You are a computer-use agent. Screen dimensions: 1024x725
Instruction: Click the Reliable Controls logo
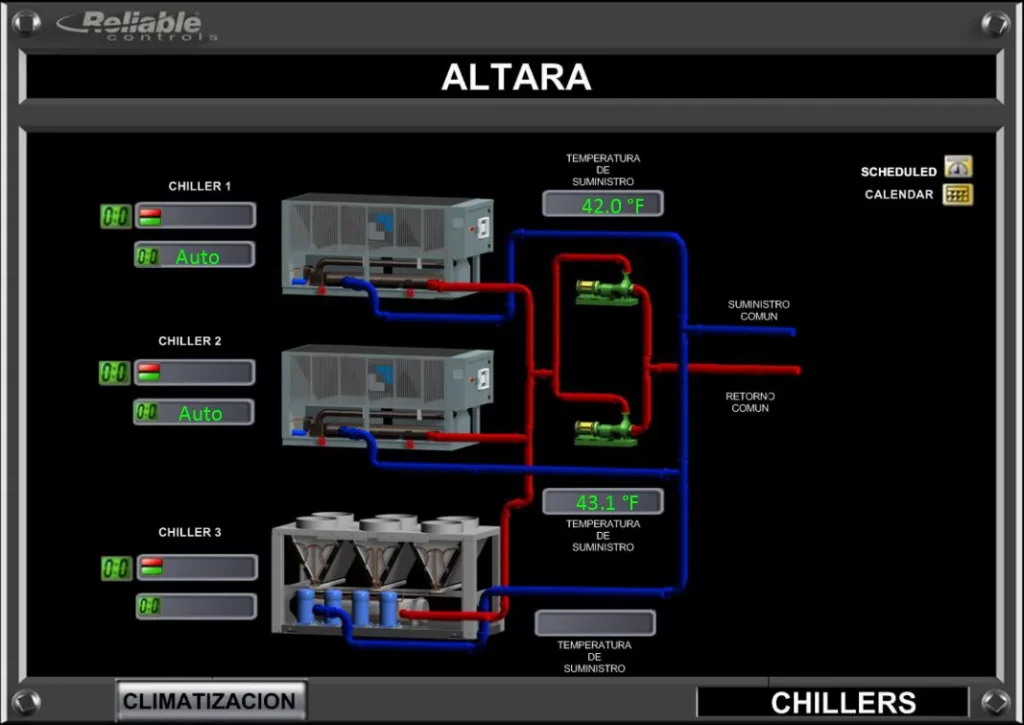138,26
